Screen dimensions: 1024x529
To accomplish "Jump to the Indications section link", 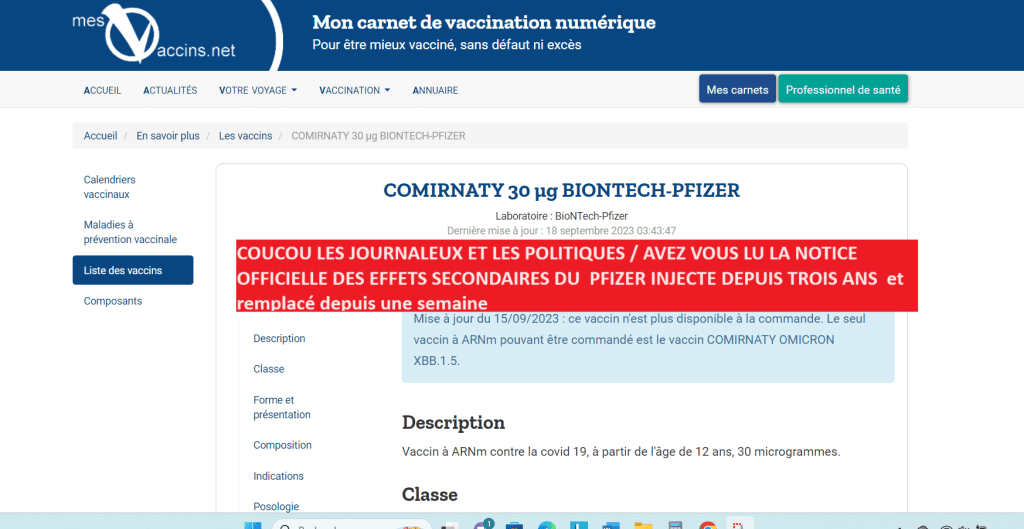I will [278, 476].
